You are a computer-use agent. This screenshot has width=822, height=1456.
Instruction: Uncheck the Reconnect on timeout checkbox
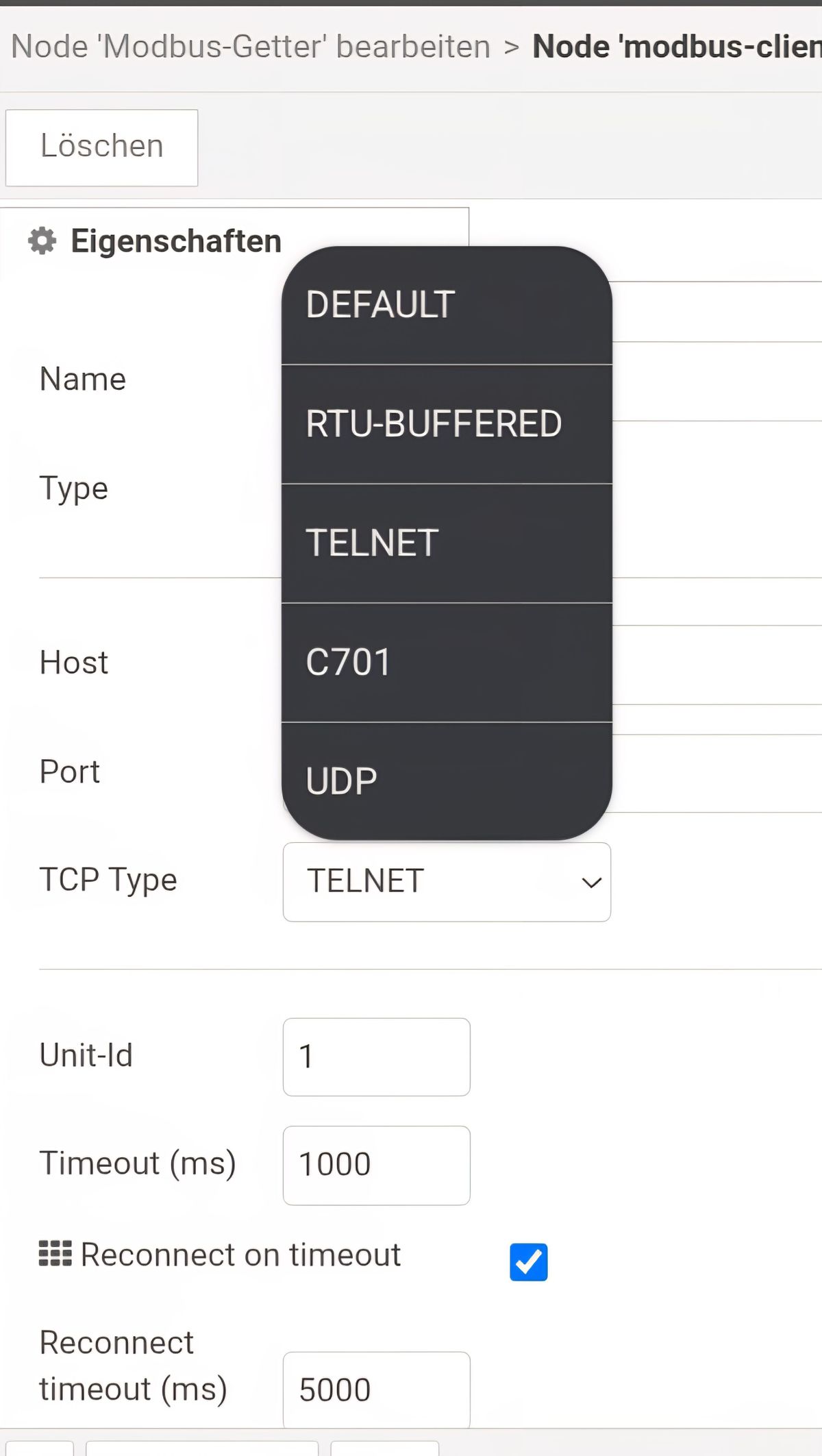pos(528,1261)
